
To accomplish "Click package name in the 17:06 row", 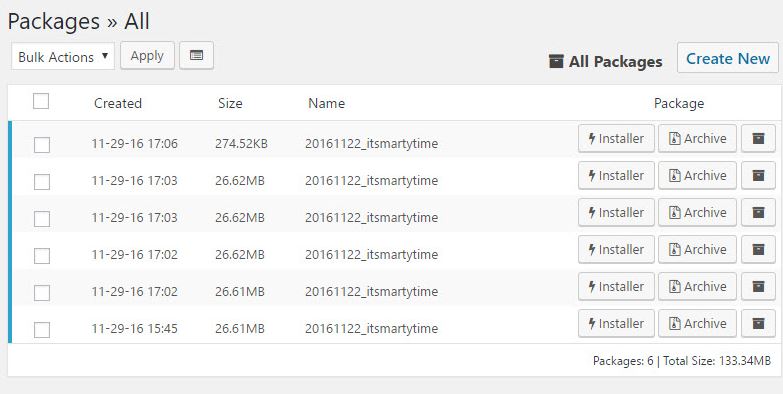I will 372,144.
